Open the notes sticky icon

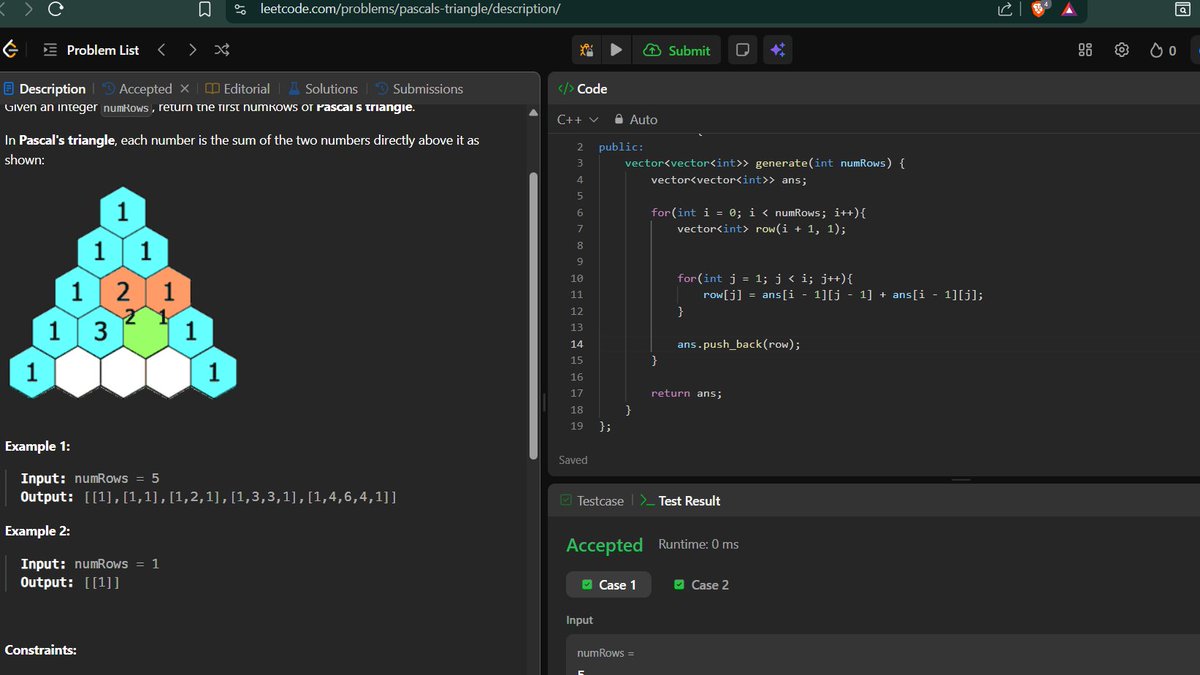click(742, 48)
